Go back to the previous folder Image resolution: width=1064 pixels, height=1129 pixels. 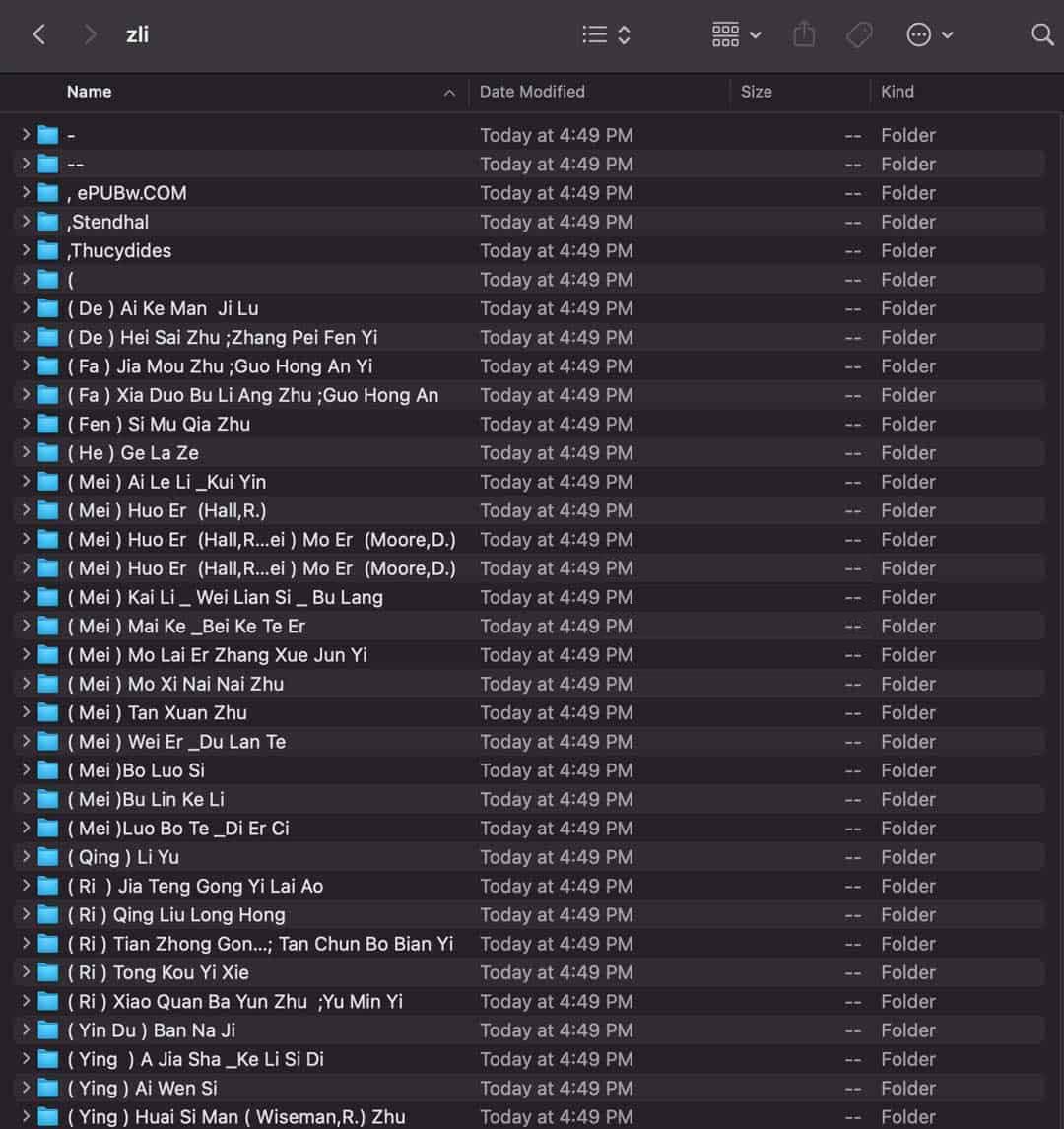[x=39, y=34]
